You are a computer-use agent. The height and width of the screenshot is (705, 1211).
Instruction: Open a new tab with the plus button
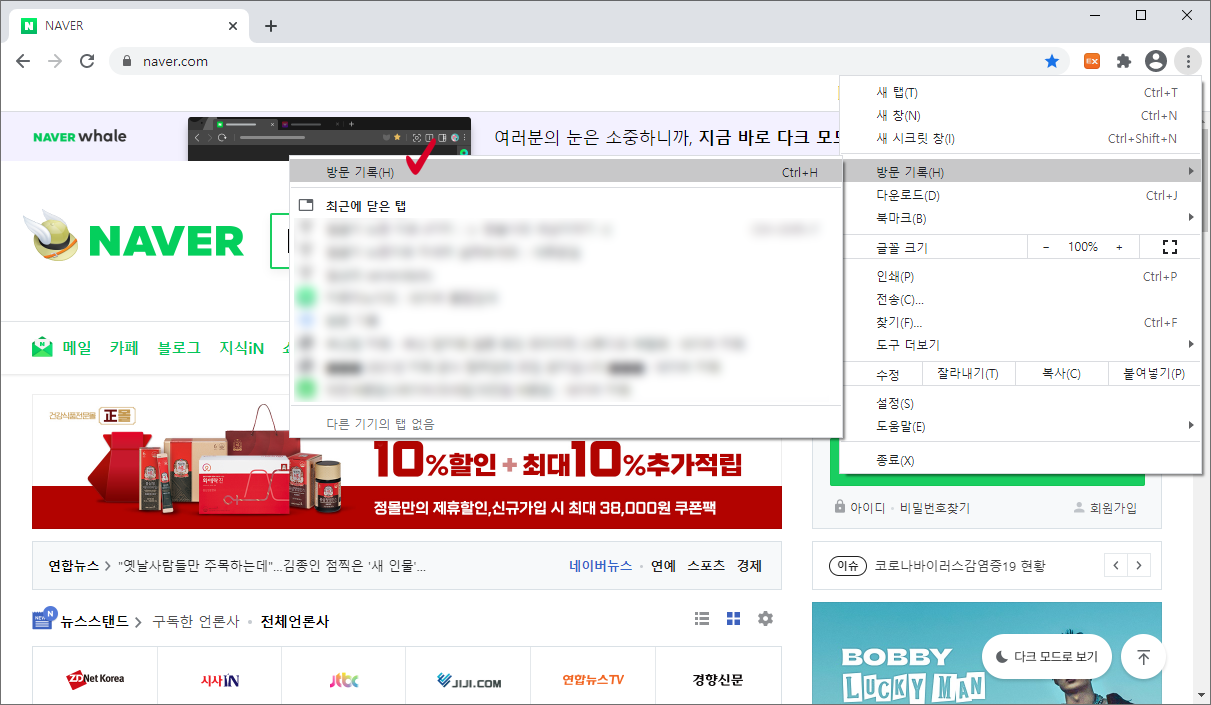(271, 26)
